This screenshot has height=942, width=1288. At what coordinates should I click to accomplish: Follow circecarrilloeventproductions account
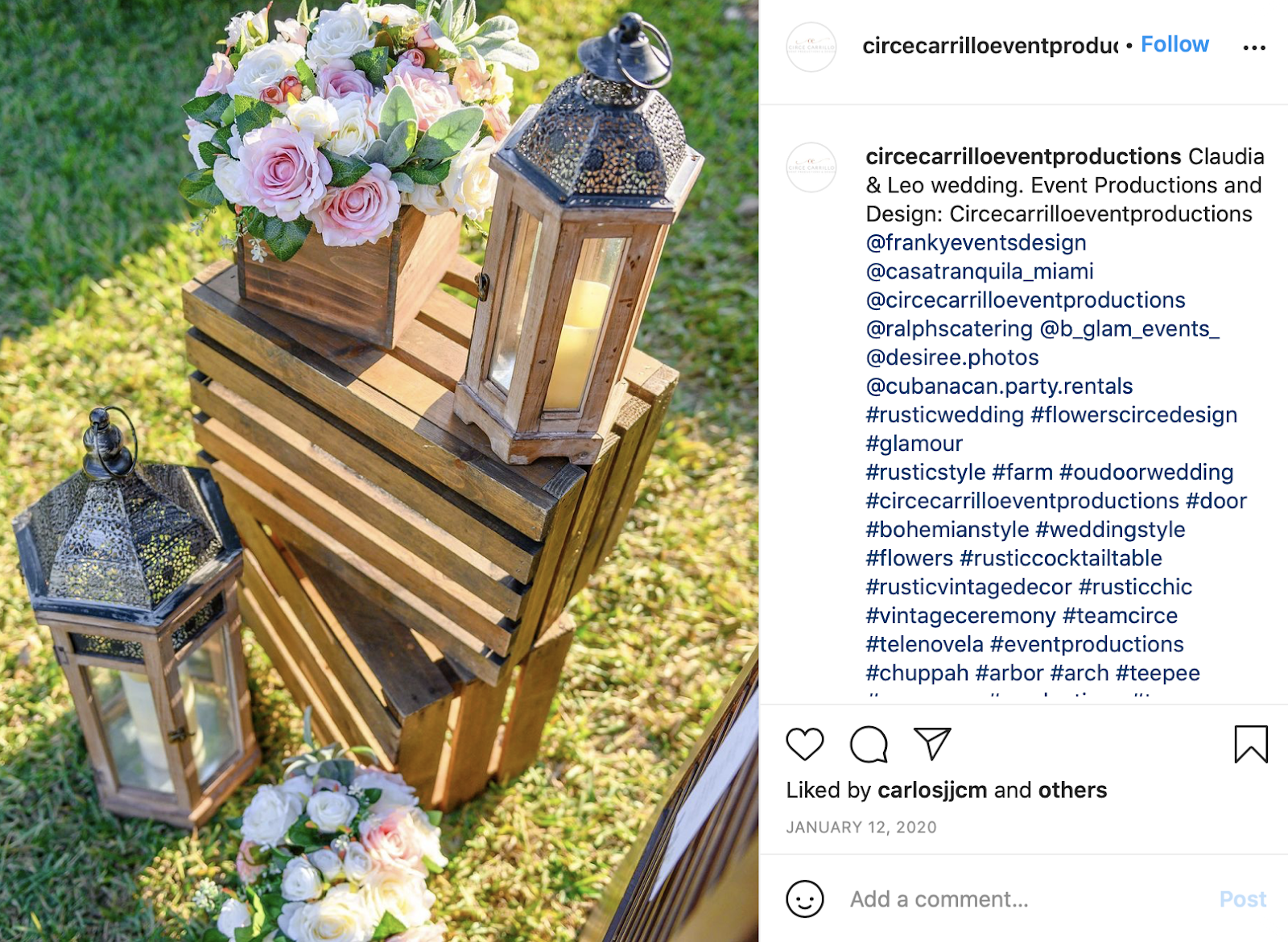(1174, 44)
